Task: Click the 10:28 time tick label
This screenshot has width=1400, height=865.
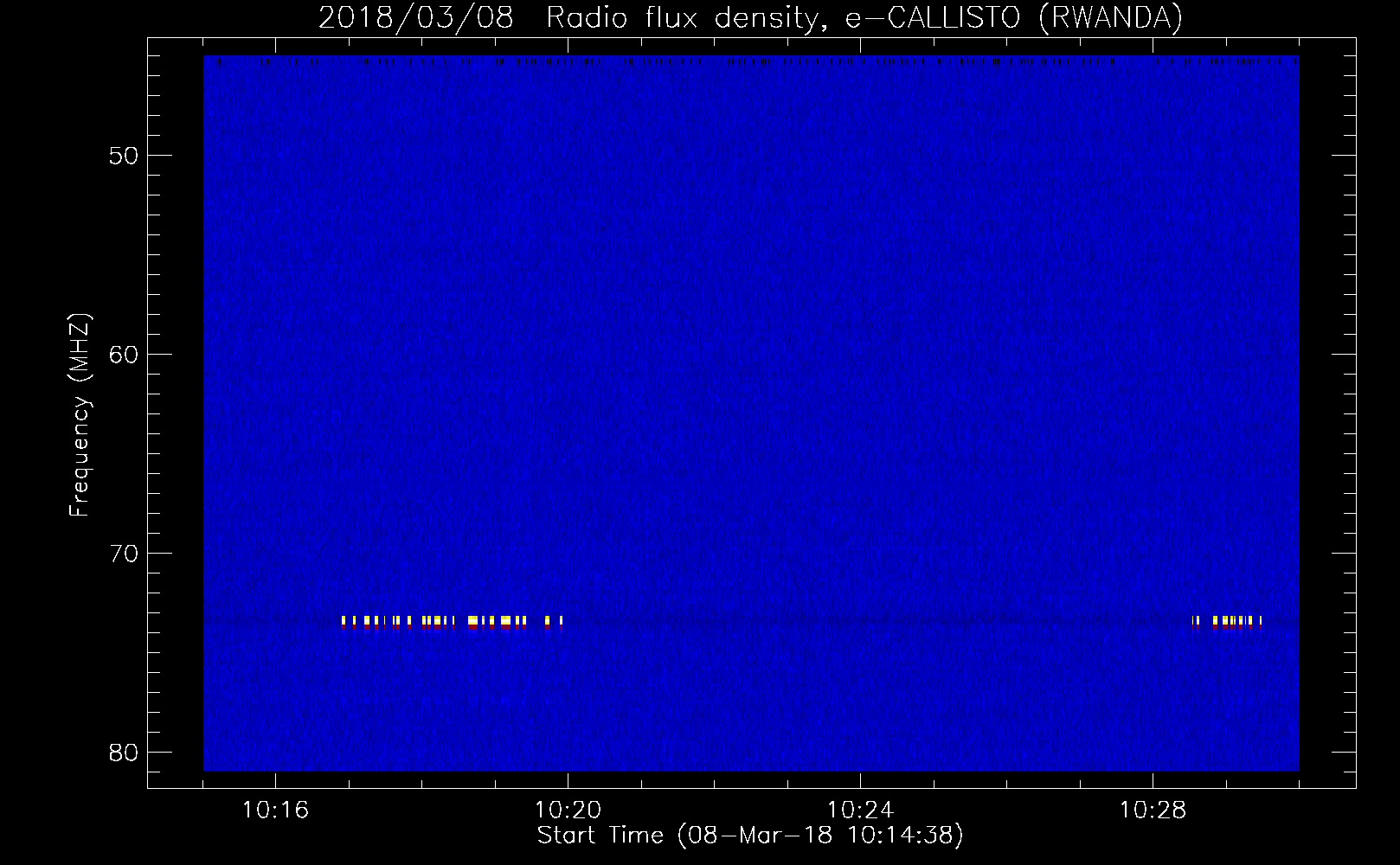Action: 1153,811
